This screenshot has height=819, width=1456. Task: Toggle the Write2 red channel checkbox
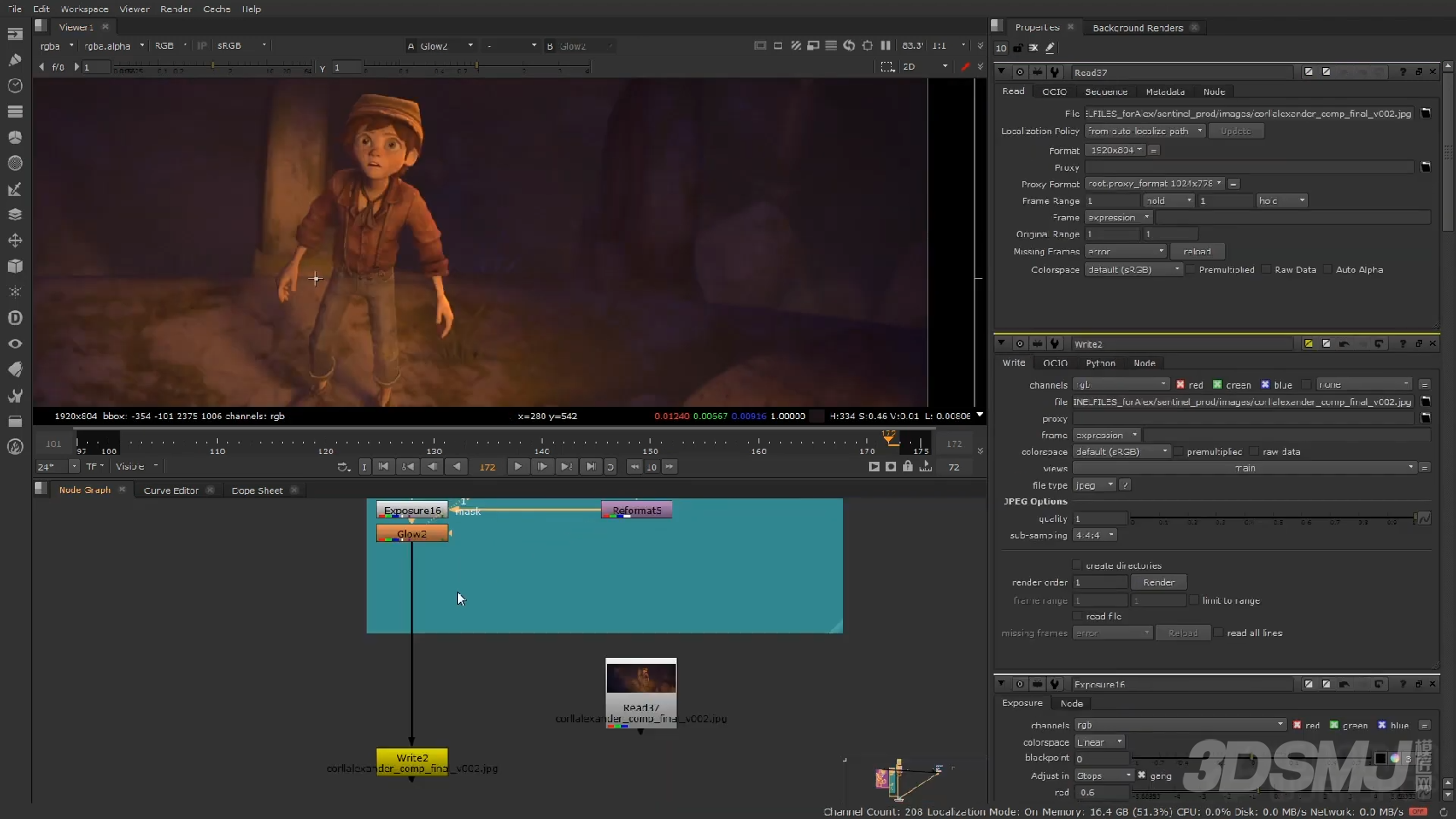(x=1180, y=384)
